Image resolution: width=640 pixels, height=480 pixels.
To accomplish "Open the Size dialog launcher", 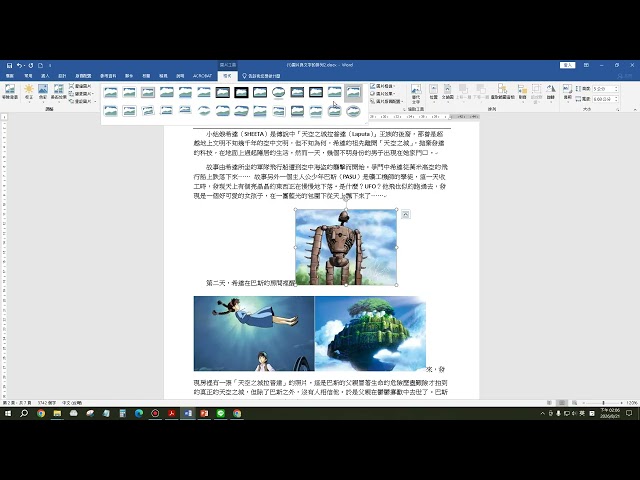I will (618, 109).
